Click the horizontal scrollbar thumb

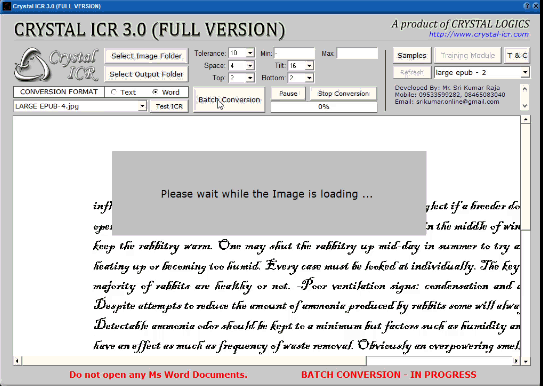pyautogui.click(x=194, y=361)
